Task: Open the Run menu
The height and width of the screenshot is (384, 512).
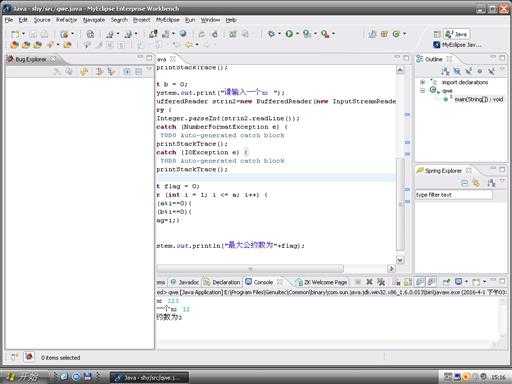Action: point(190,20)
